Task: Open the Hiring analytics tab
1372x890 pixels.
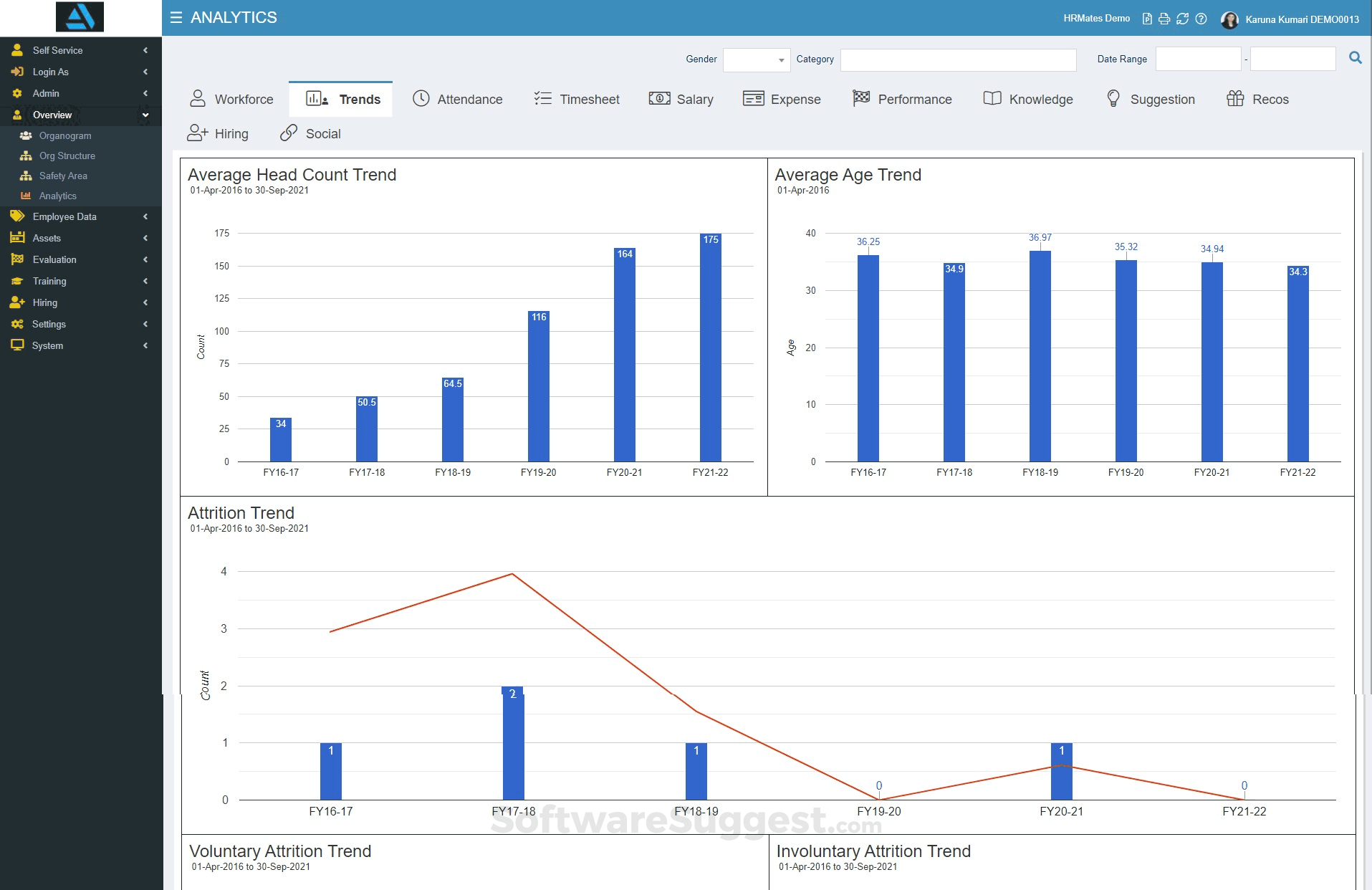Action: (x=218, y=133)
